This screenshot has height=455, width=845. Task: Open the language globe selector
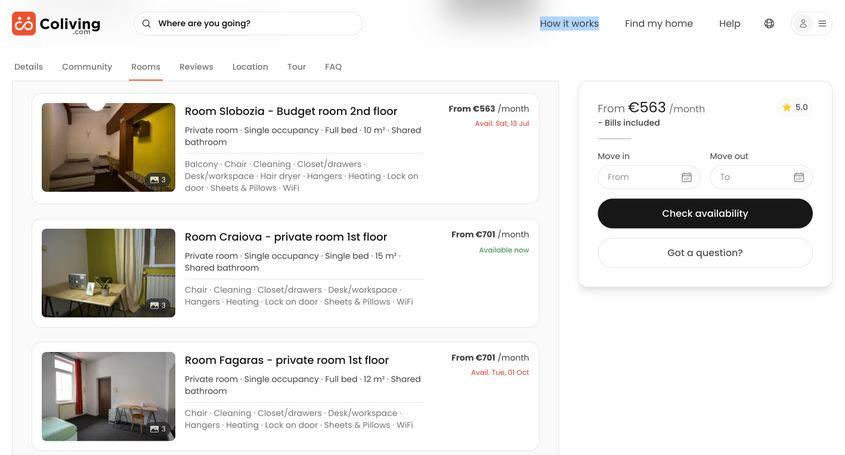[x=769, y=24]
